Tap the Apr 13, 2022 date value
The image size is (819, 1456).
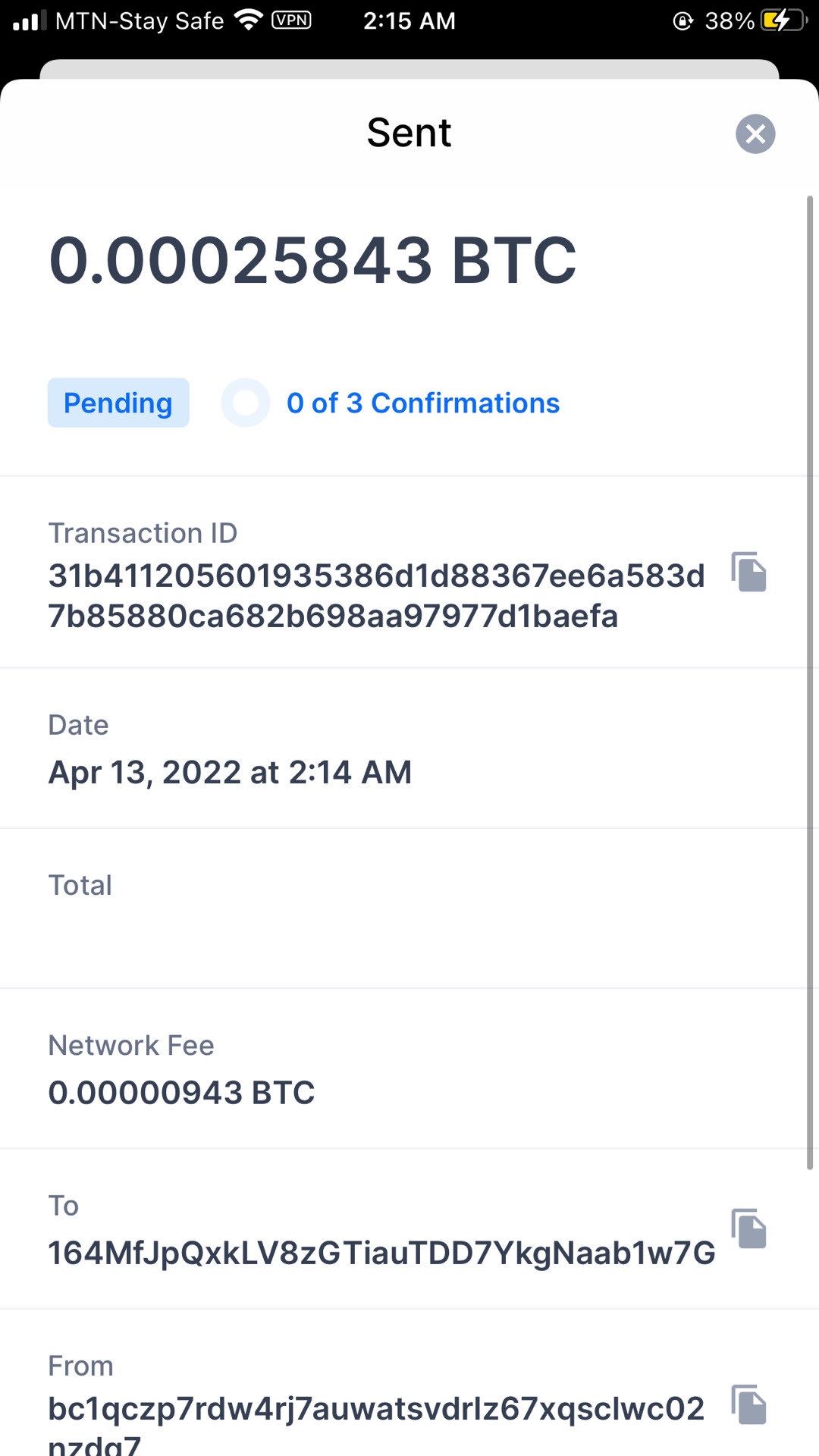(x=230, y=773)
